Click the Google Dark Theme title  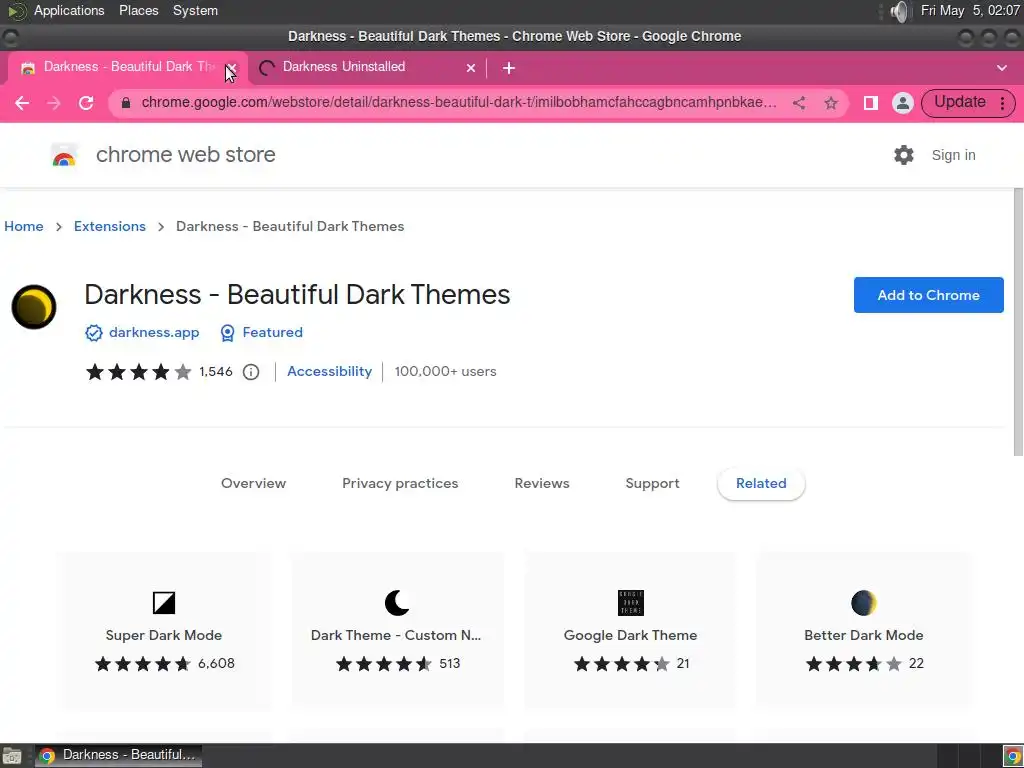[x=630, y=635]
